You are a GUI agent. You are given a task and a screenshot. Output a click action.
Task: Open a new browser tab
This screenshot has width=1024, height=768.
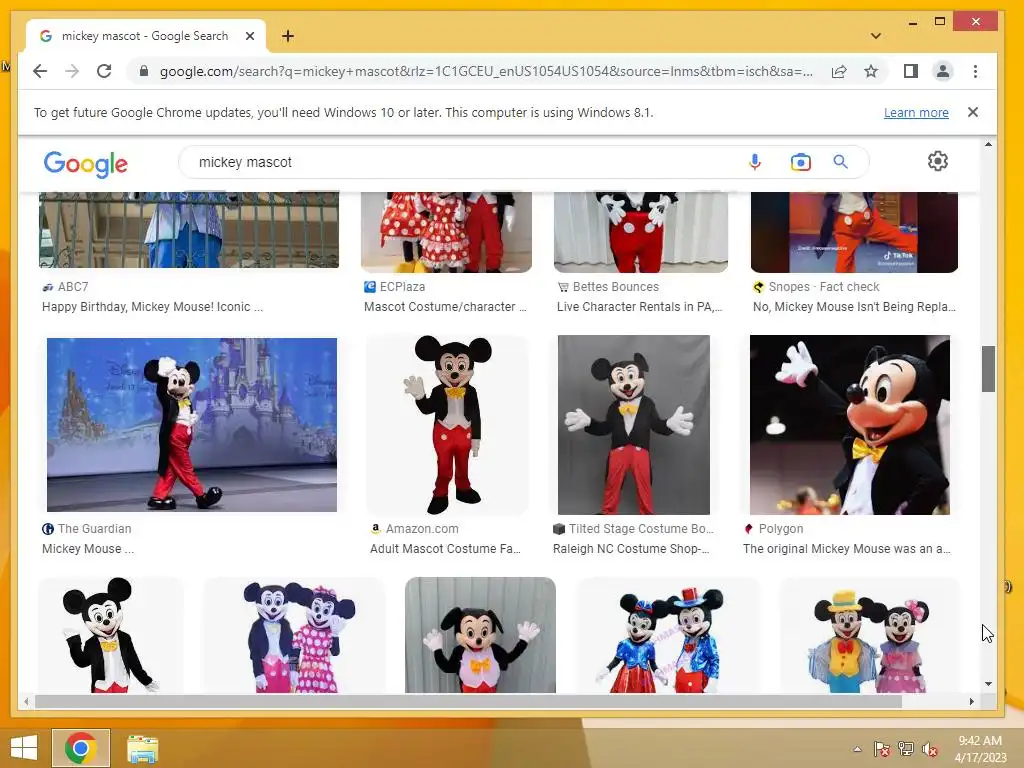(288, 36)
